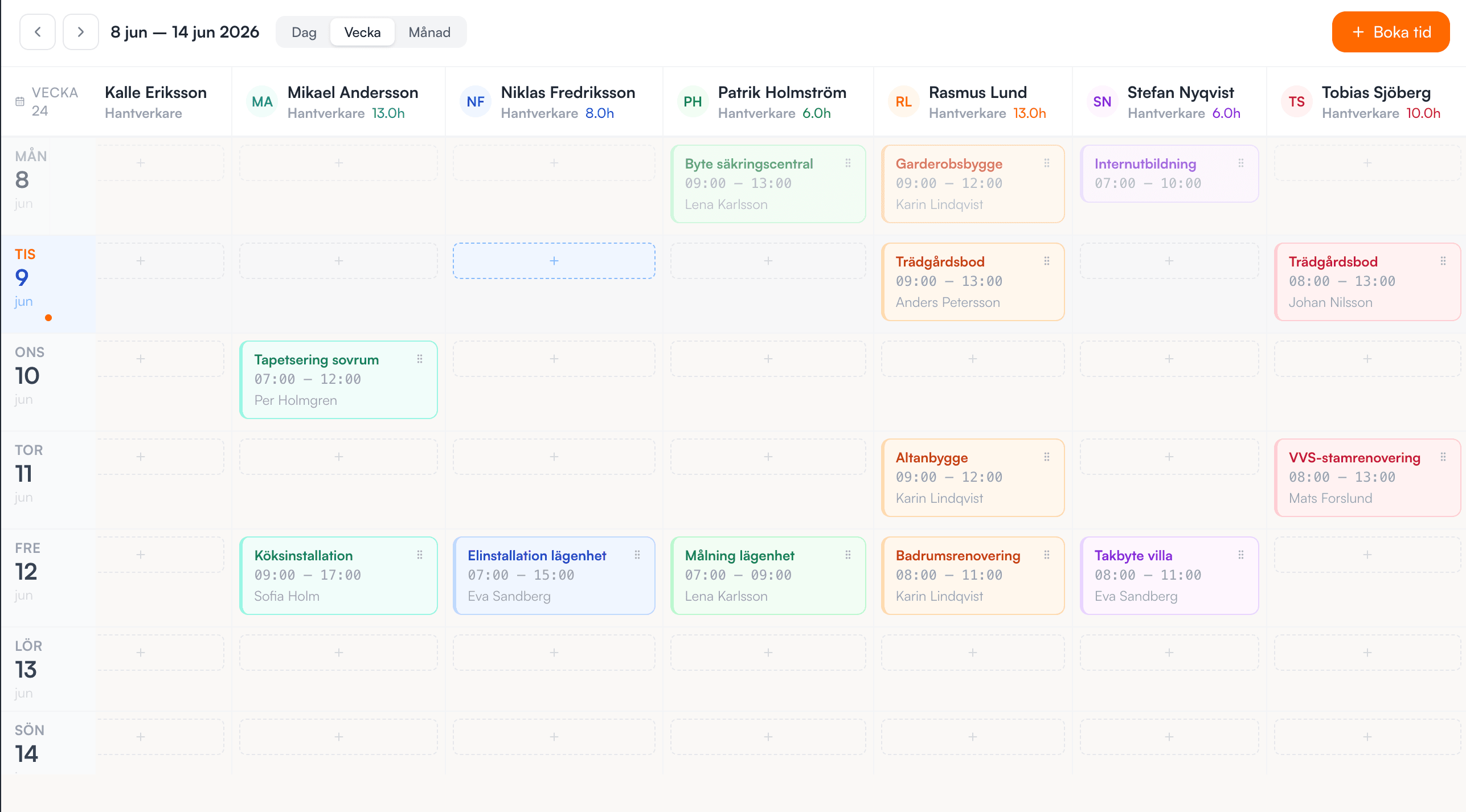Switch to Dag view

304,32
